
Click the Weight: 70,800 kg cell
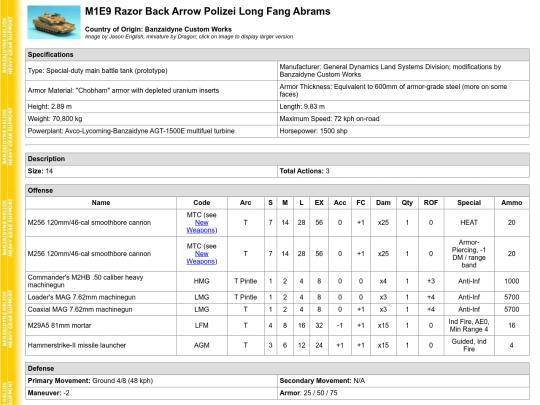tap(151, 119)
